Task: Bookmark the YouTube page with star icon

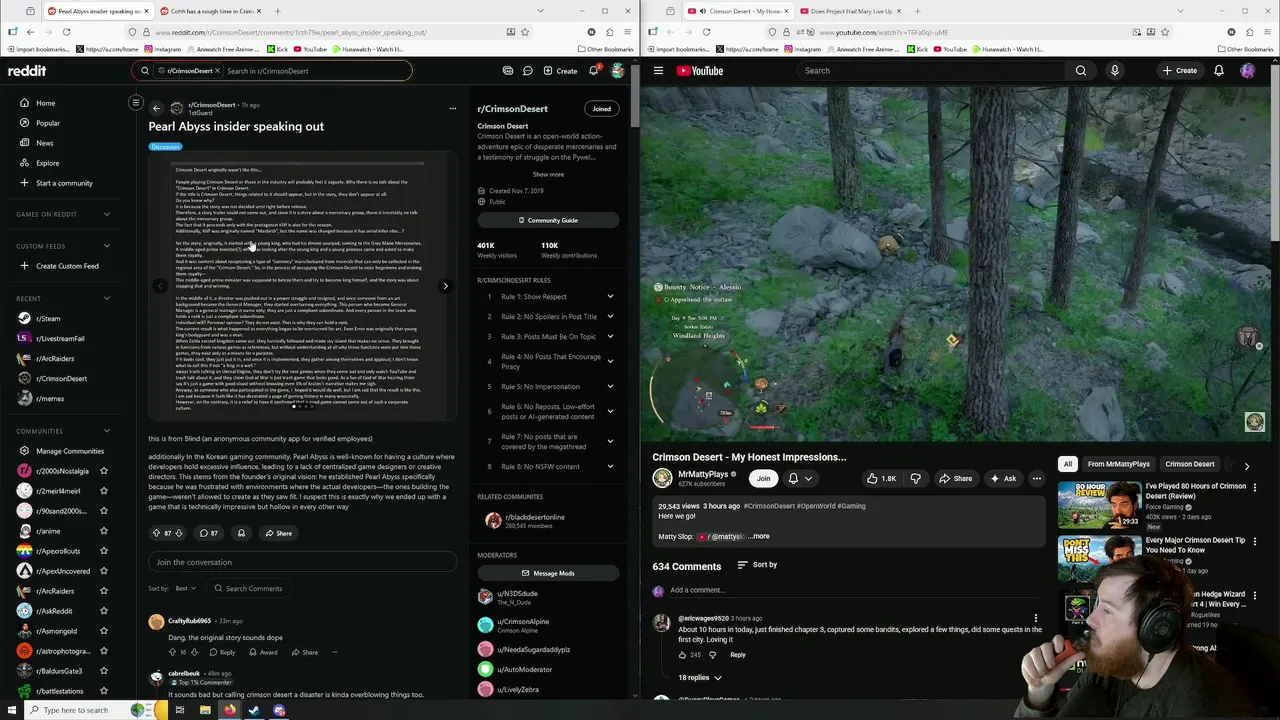Action: 1164,32
